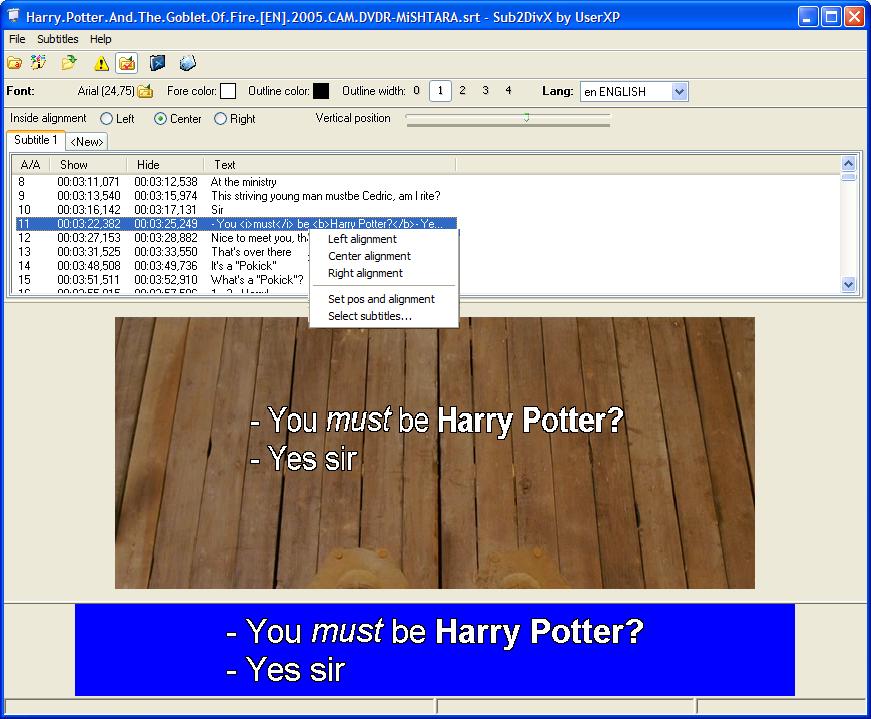Image resolution: width=871 pixels, height=719 pixels.
Task: Select highlighted subtitle row 11
Action: [236, 223]
